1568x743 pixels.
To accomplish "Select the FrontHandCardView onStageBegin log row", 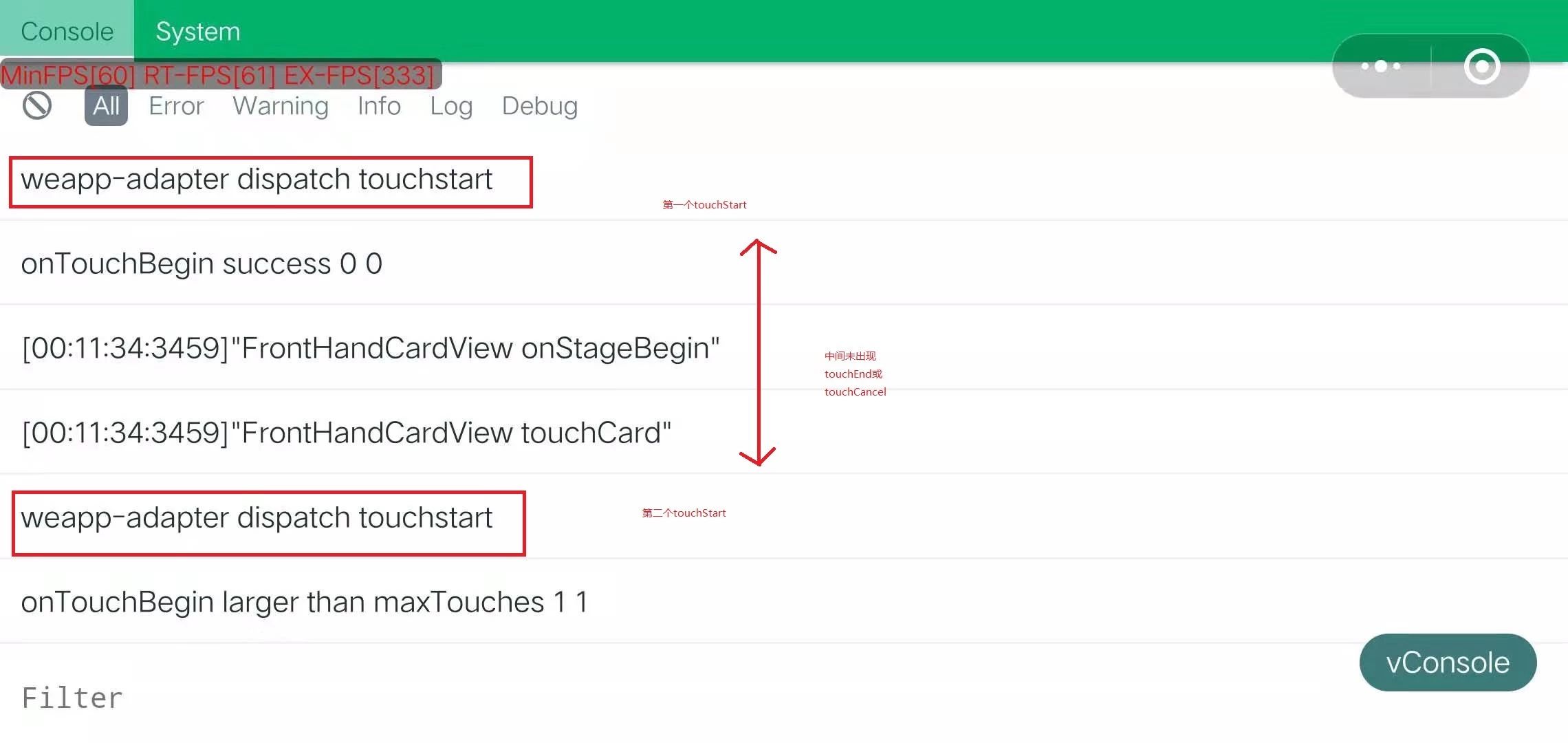I will 370,348.
